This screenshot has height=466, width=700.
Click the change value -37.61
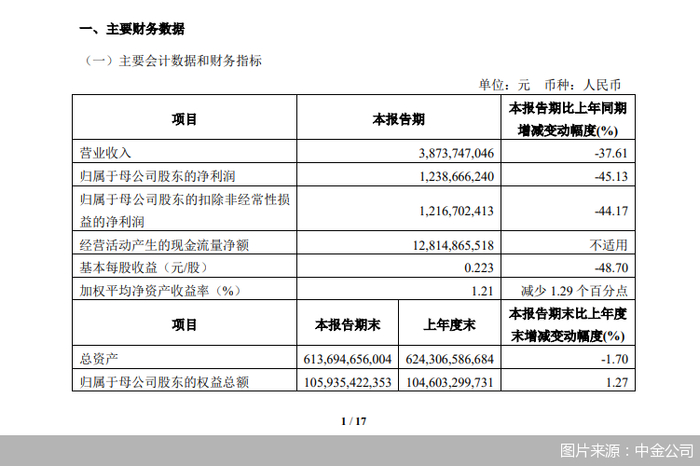pos(611,153)
